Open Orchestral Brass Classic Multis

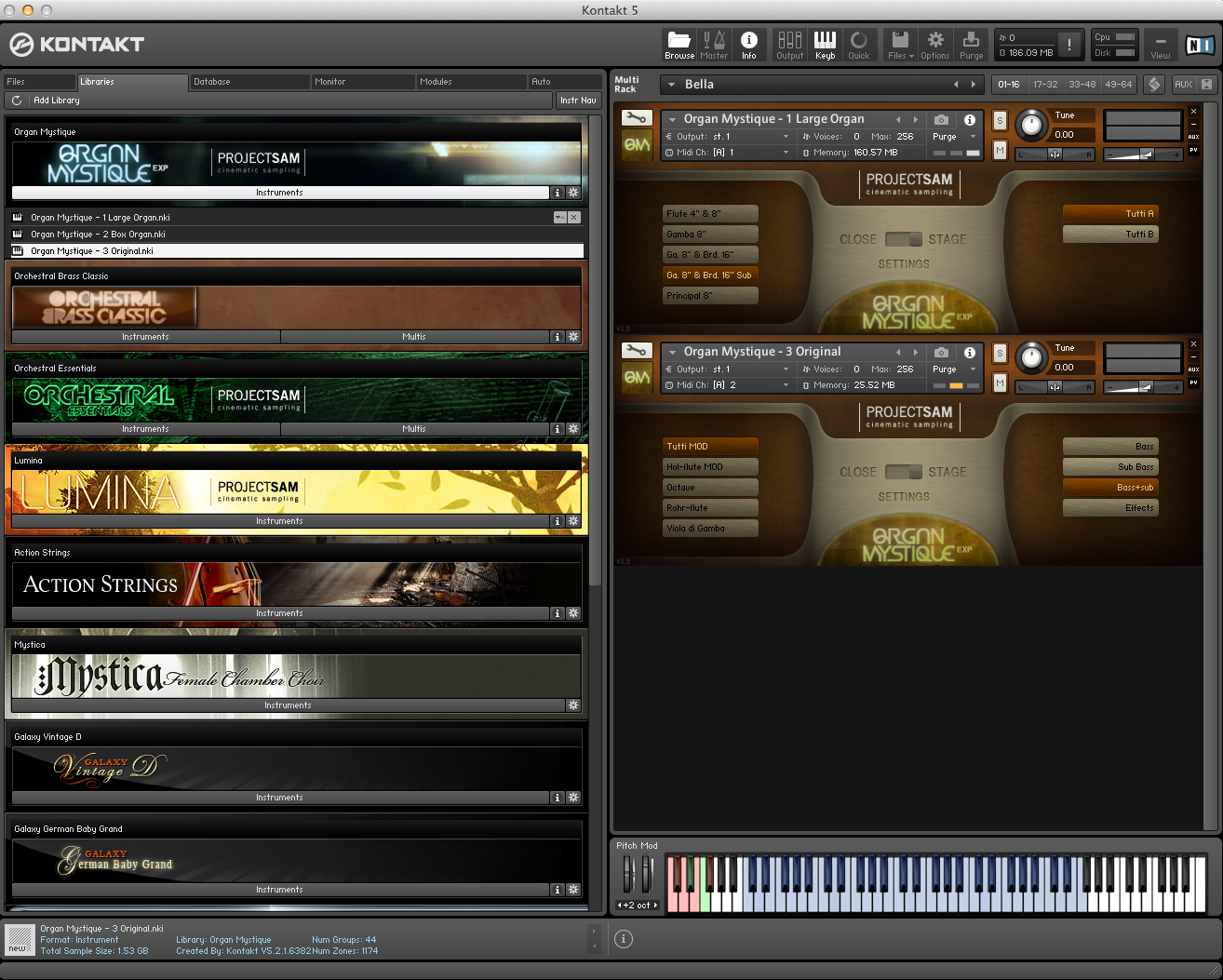click(414, 337)
